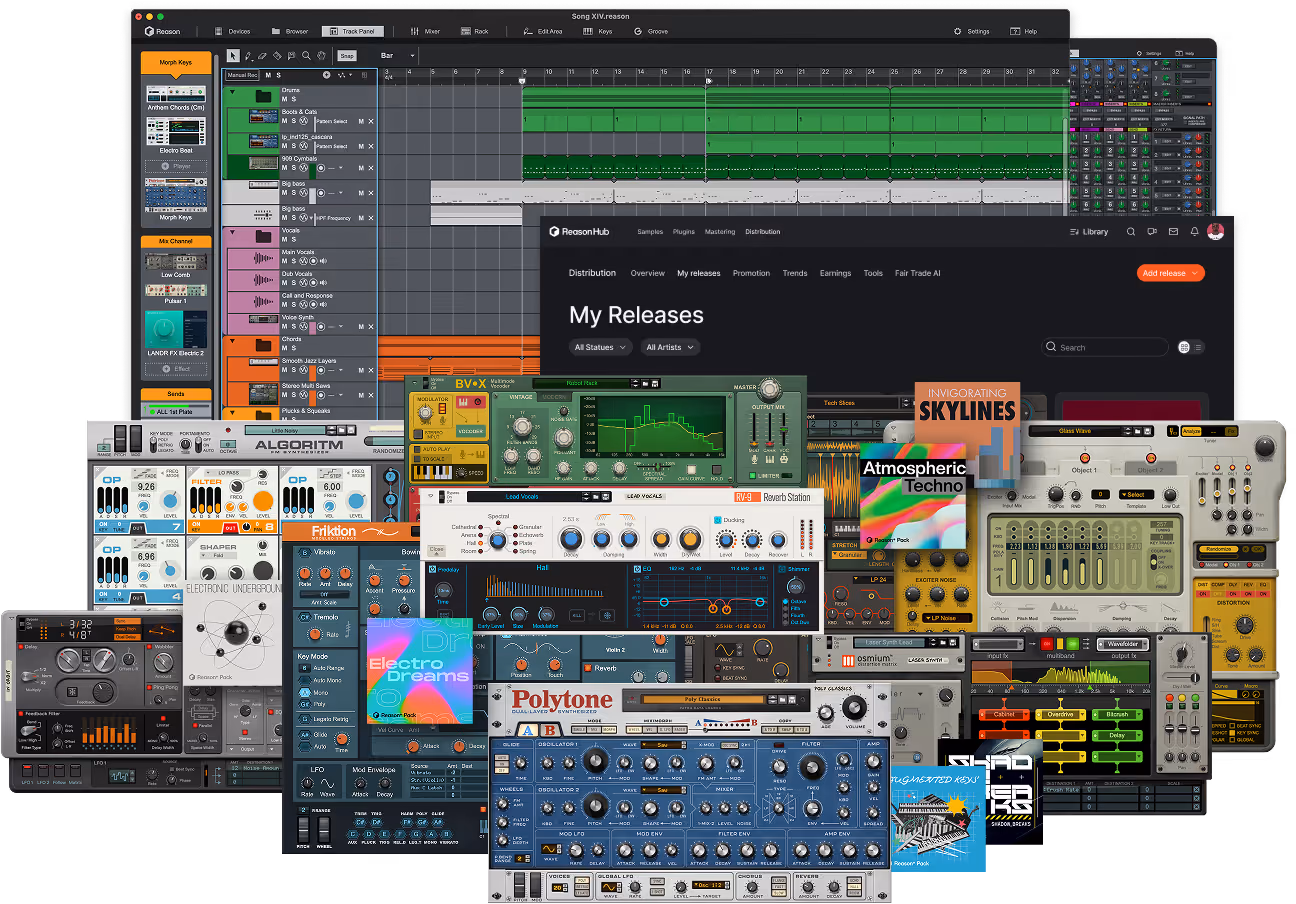Click the Add release button
Screen dimensions: 1296x904
(1170, 273)
